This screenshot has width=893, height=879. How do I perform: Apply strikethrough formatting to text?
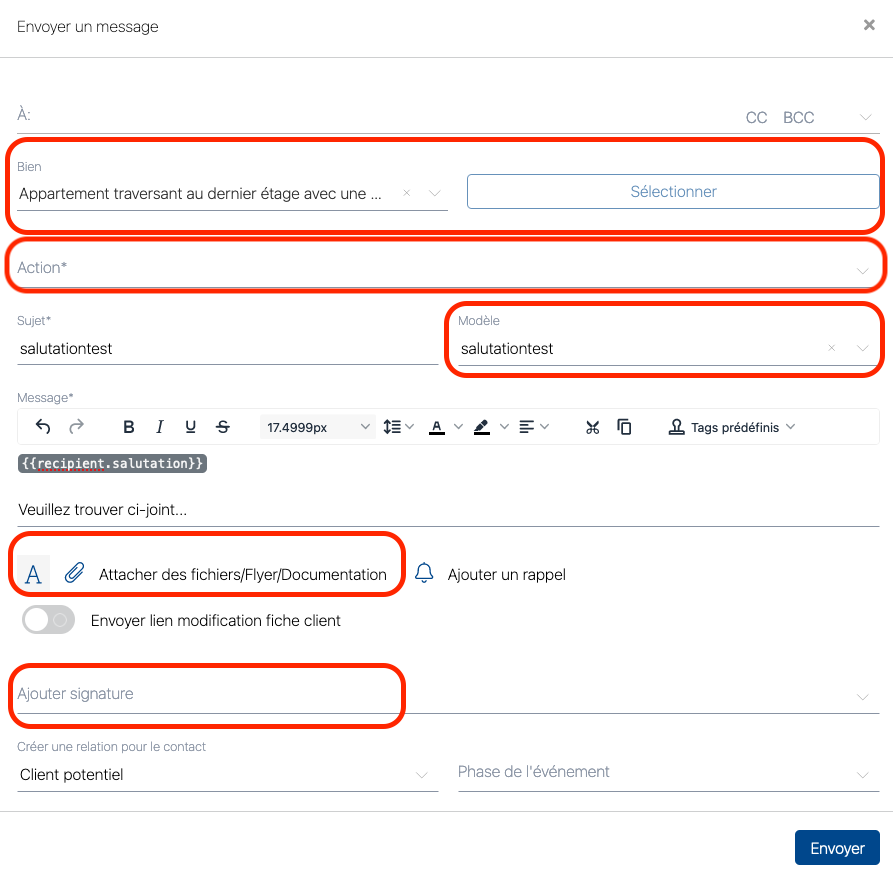(x=223, y=427)
